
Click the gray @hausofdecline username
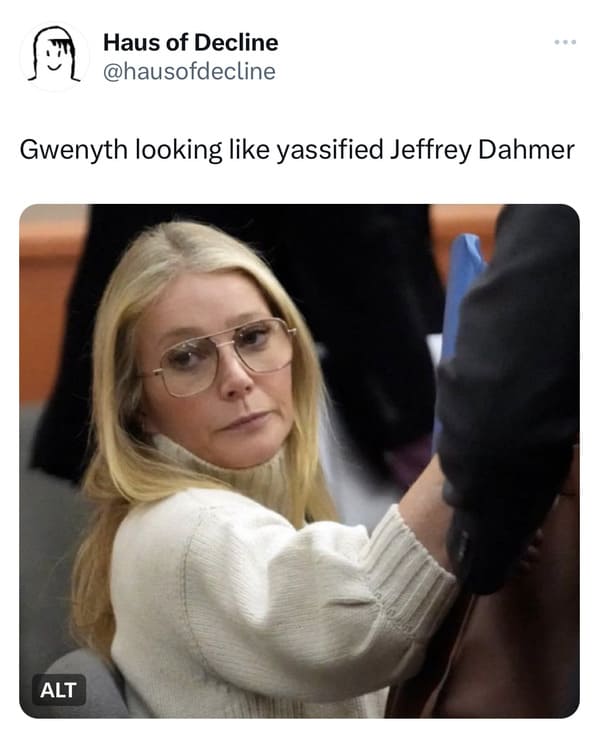[x=189, y=72]
